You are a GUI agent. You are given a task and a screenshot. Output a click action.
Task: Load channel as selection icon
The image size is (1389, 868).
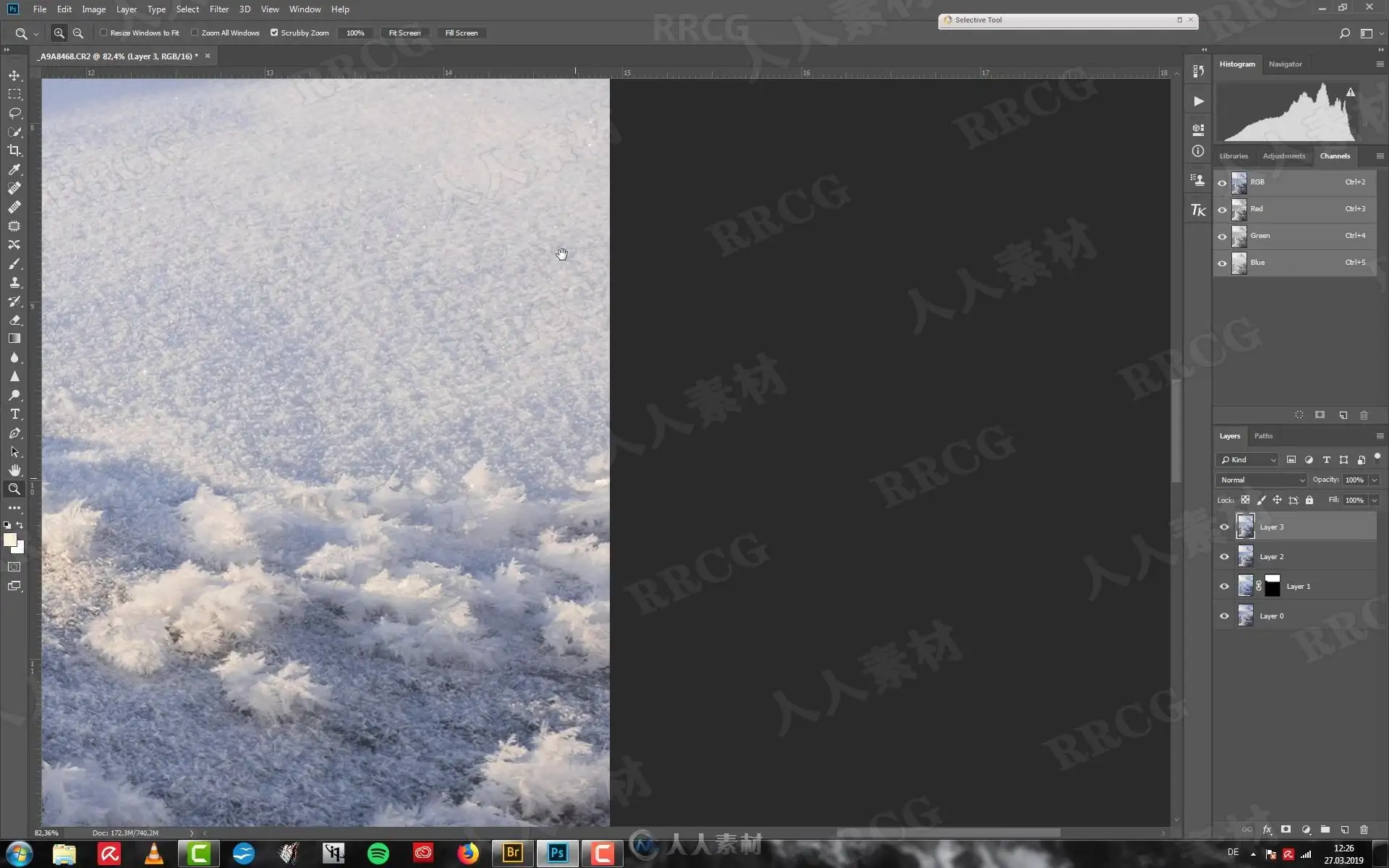1299,414
